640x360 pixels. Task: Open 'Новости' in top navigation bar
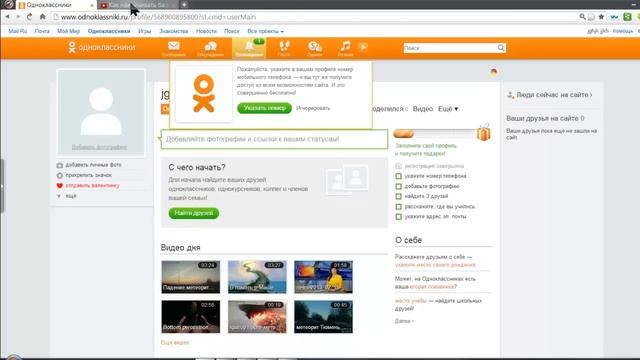206,31
